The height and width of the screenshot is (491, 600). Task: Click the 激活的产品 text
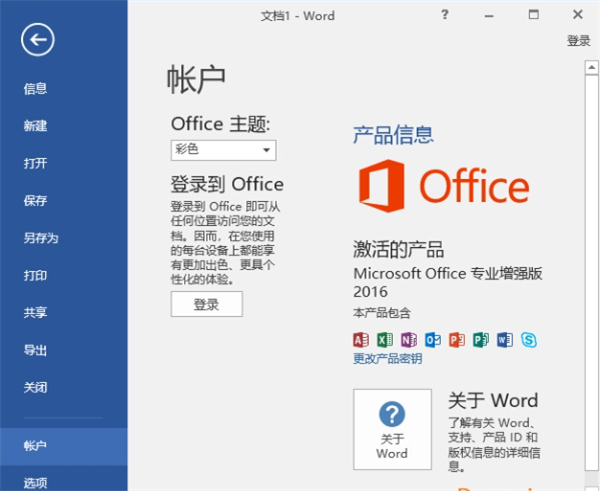coord(398,249)
